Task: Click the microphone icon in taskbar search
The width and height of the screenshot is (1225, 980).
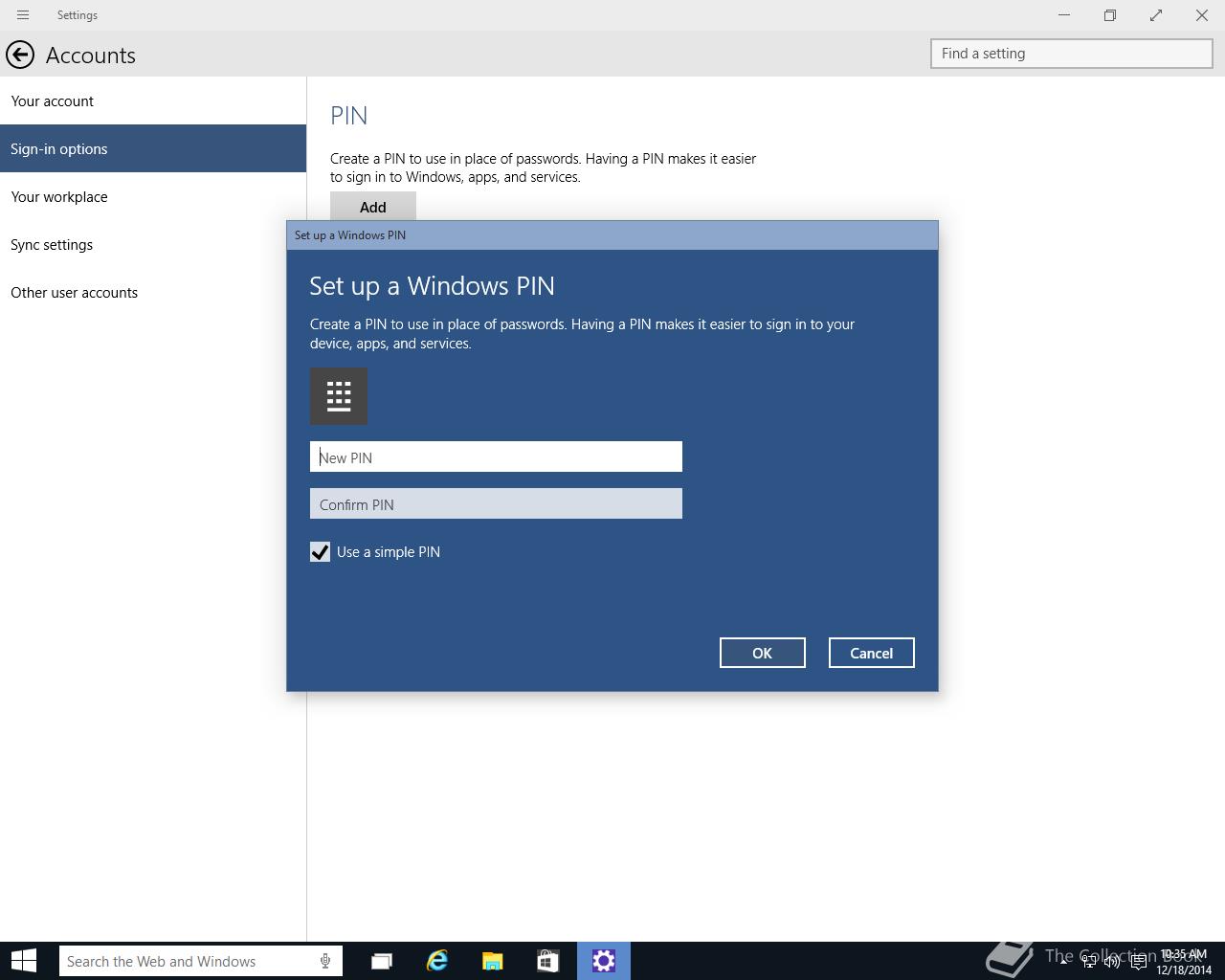Action: click(325, 961)
